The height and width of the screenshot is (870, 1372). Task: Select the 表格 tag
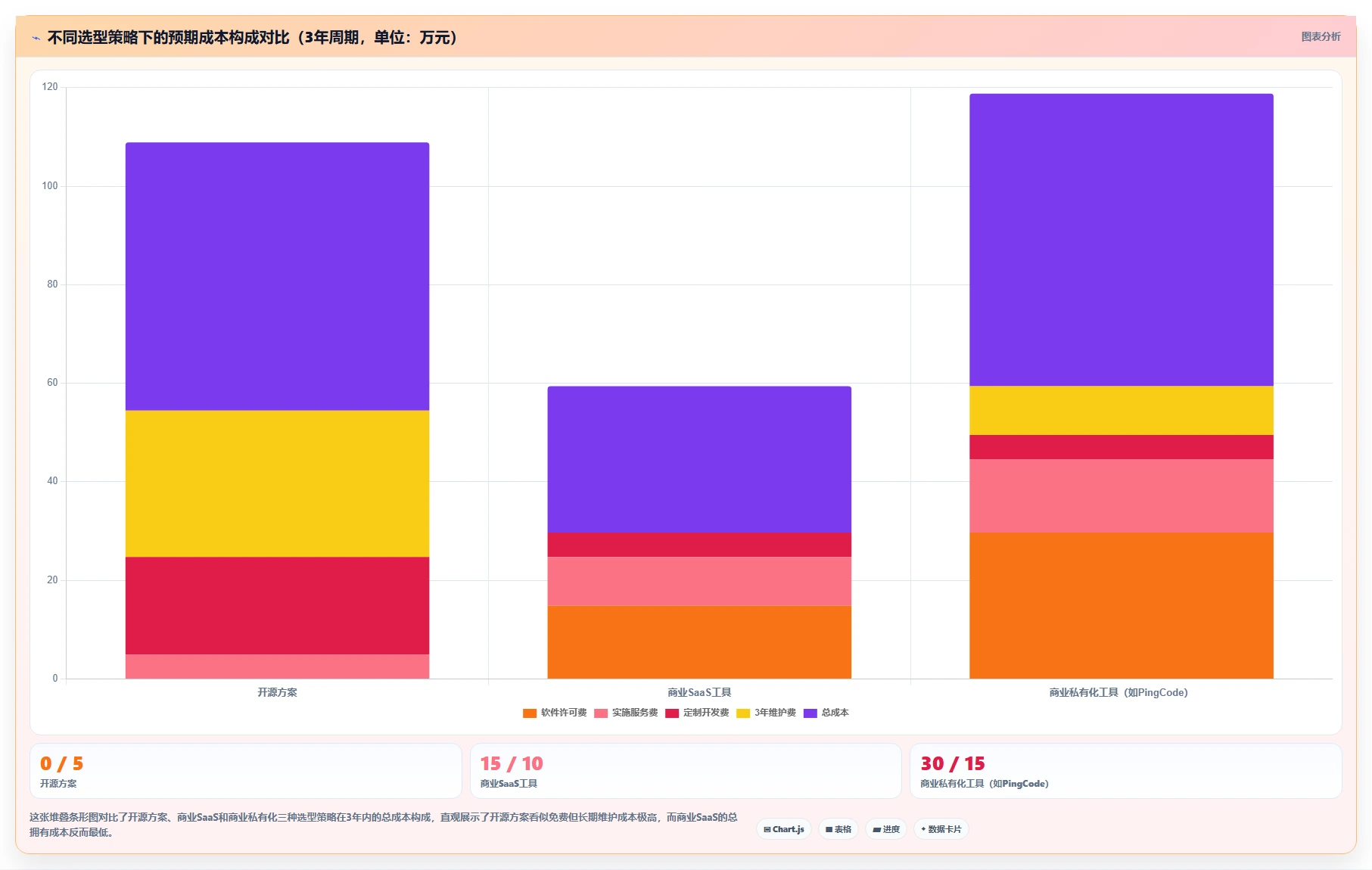click(x=838, y=829)
